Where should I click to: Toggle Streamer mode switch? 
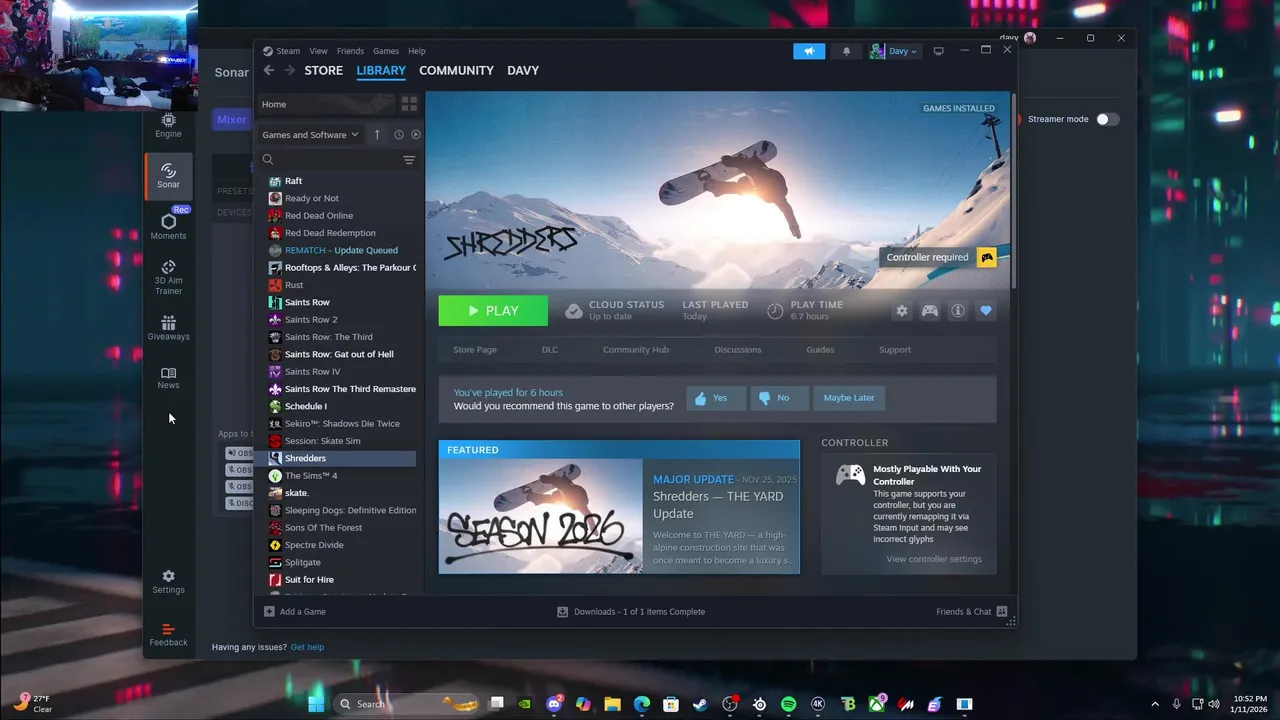point(1107,119)
